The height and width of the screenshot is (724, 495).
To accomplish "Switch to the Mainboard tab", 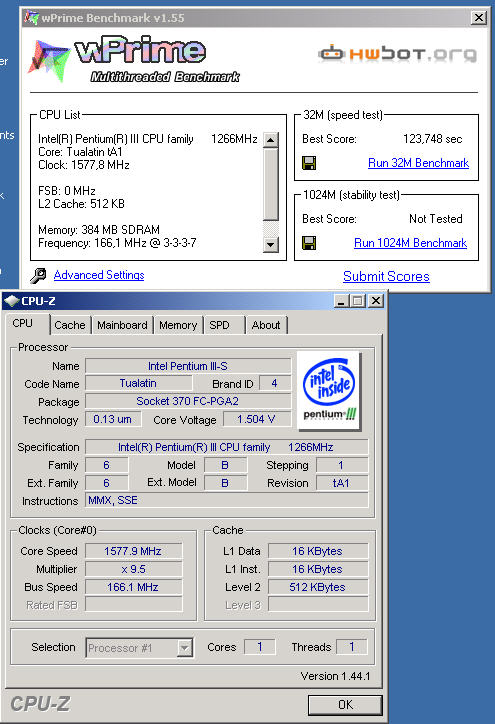I will pyautogui.click(x=122, y=325).
